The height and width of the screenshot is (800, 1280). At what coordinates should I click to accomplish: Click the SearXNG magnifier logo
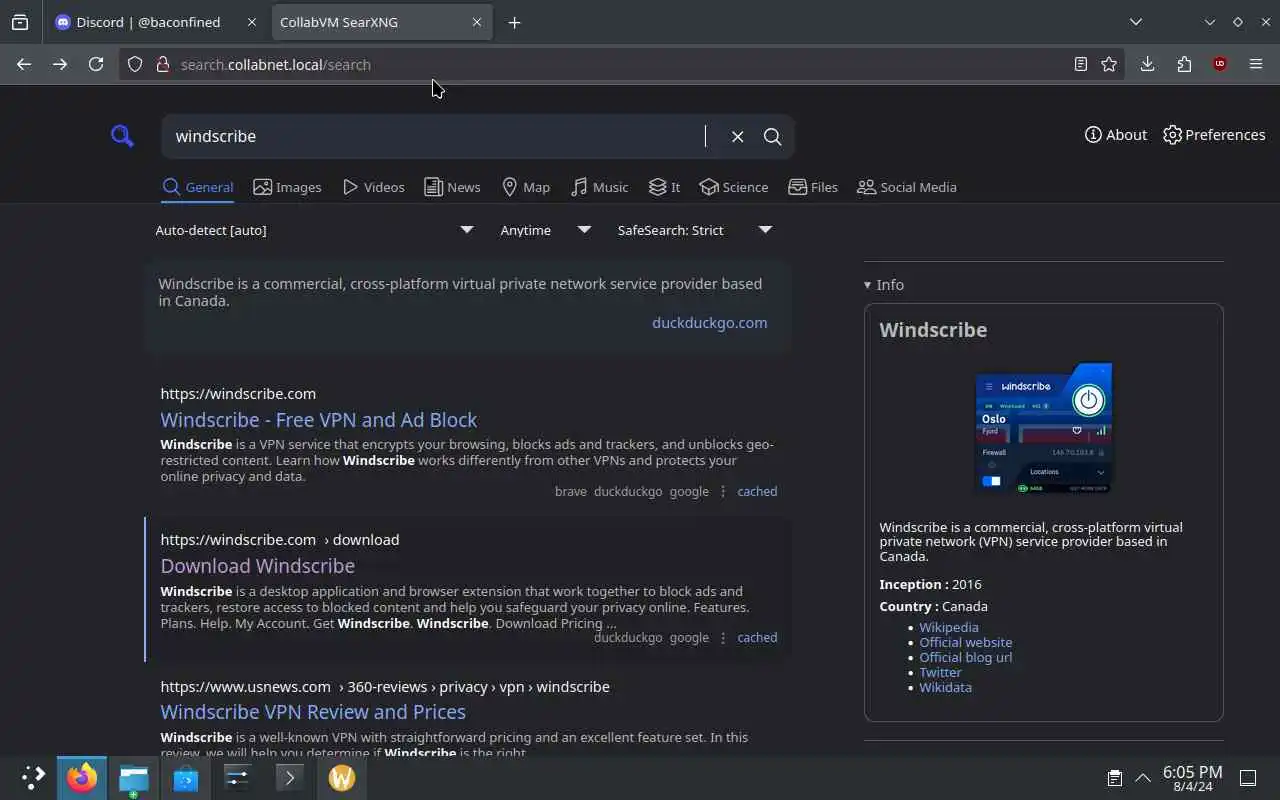point(122,136)
